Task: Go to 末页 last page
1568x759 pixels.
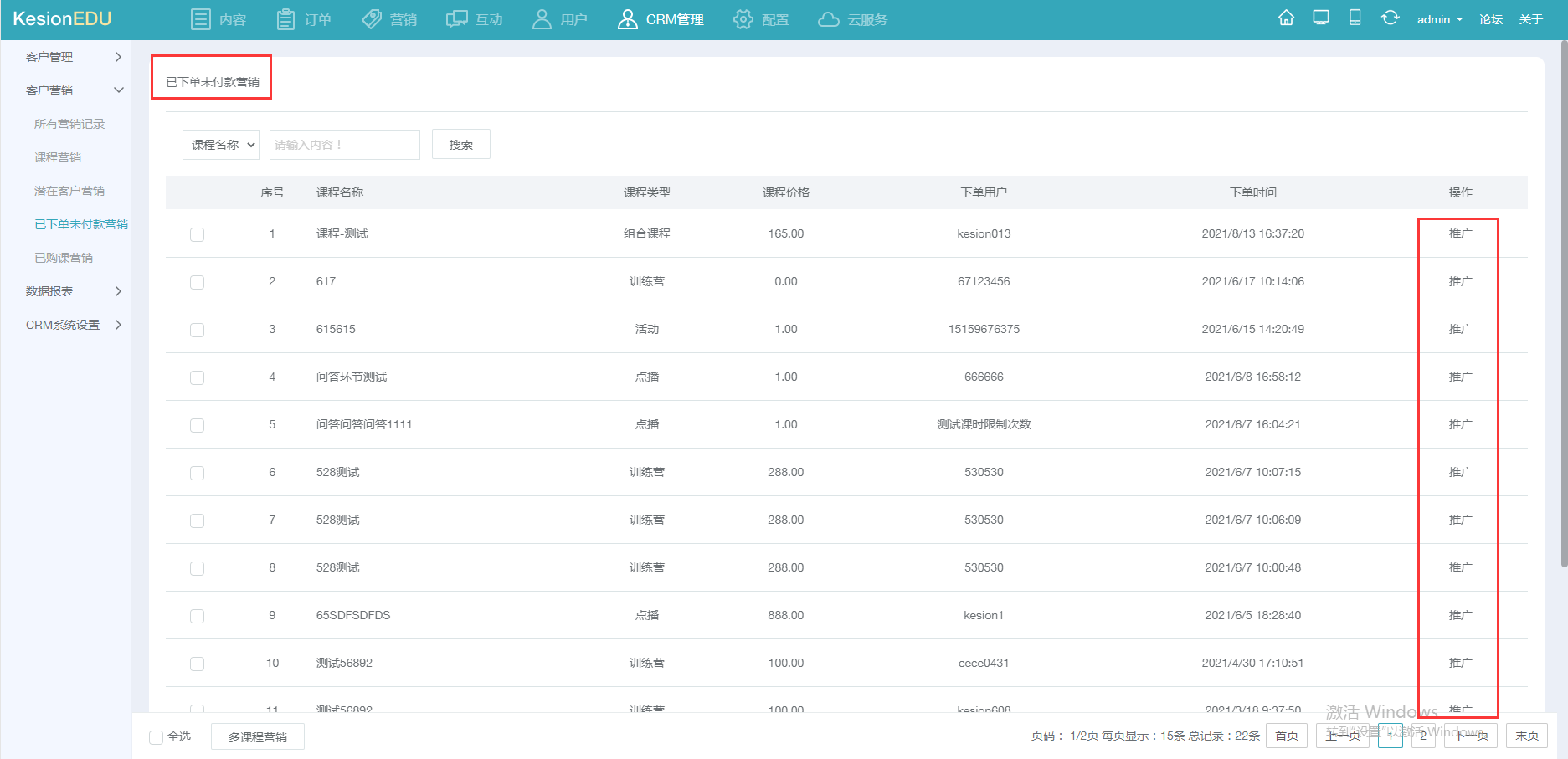Action: point(1527,736)
